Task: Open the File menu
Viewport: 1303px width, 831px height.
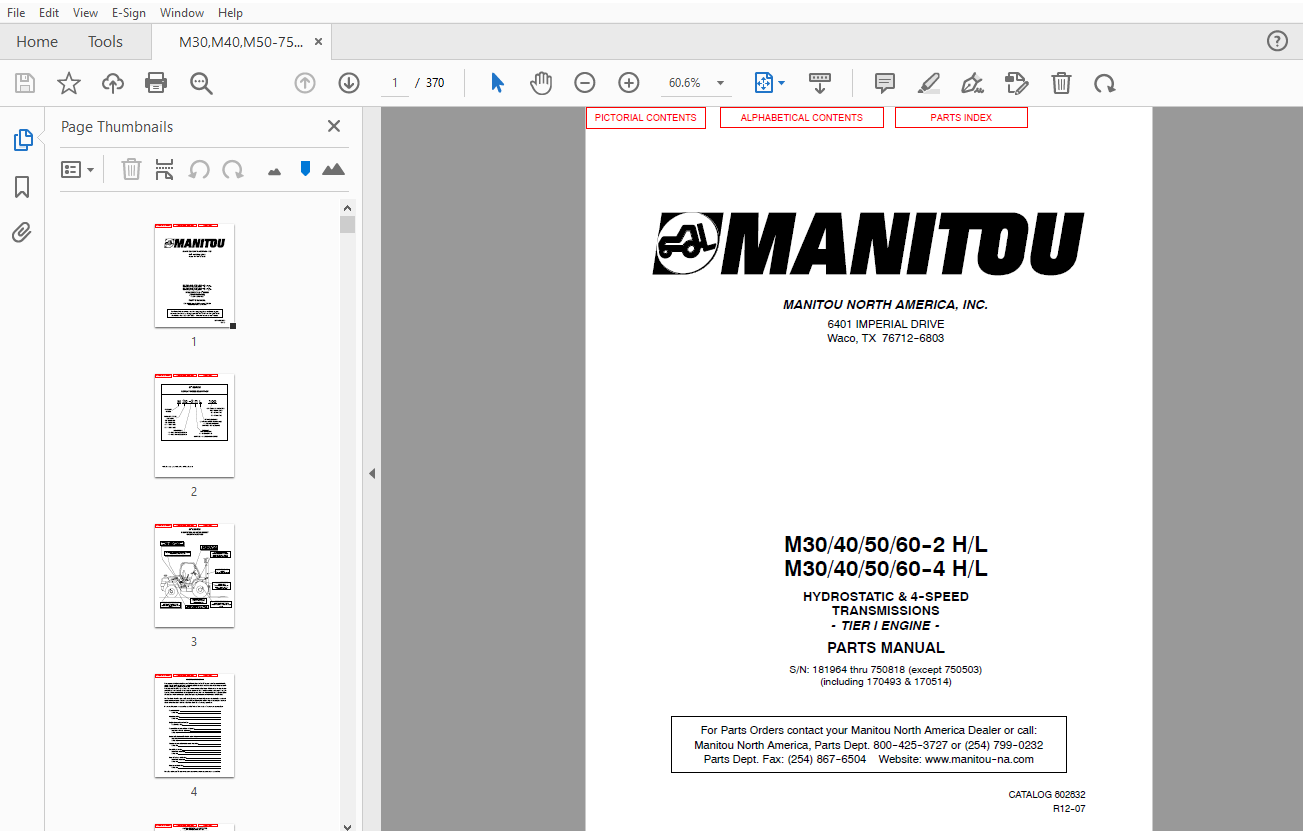Action: (16, 13)
